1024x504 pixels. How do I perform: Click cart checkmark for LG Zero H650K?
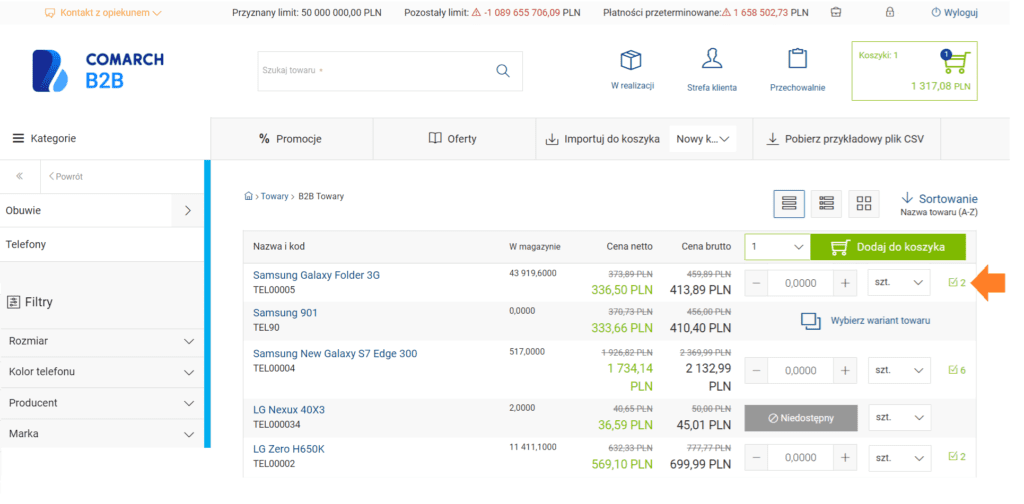pyautogui.click(x=957, y=457)
